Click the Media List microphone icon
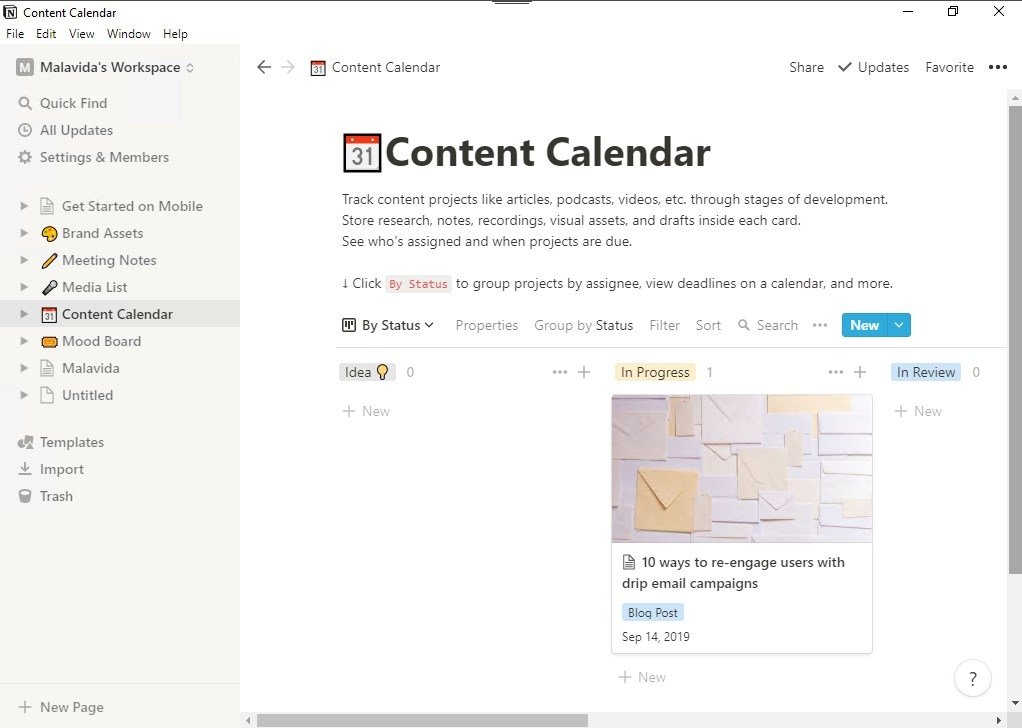This screenshot has width=1022, height=728. [x=49, y=287]
